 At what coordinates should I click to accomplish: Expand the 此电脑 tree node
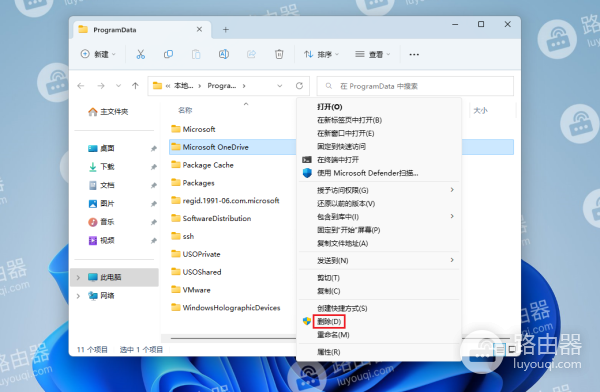coord(78,277)
